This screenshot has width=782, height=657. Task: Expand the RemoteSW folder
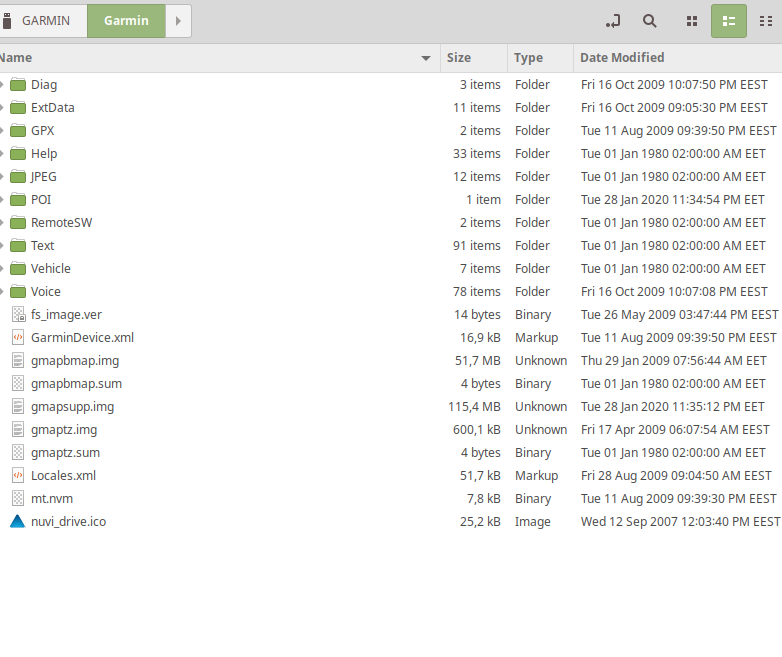click(x=2, y=222)
